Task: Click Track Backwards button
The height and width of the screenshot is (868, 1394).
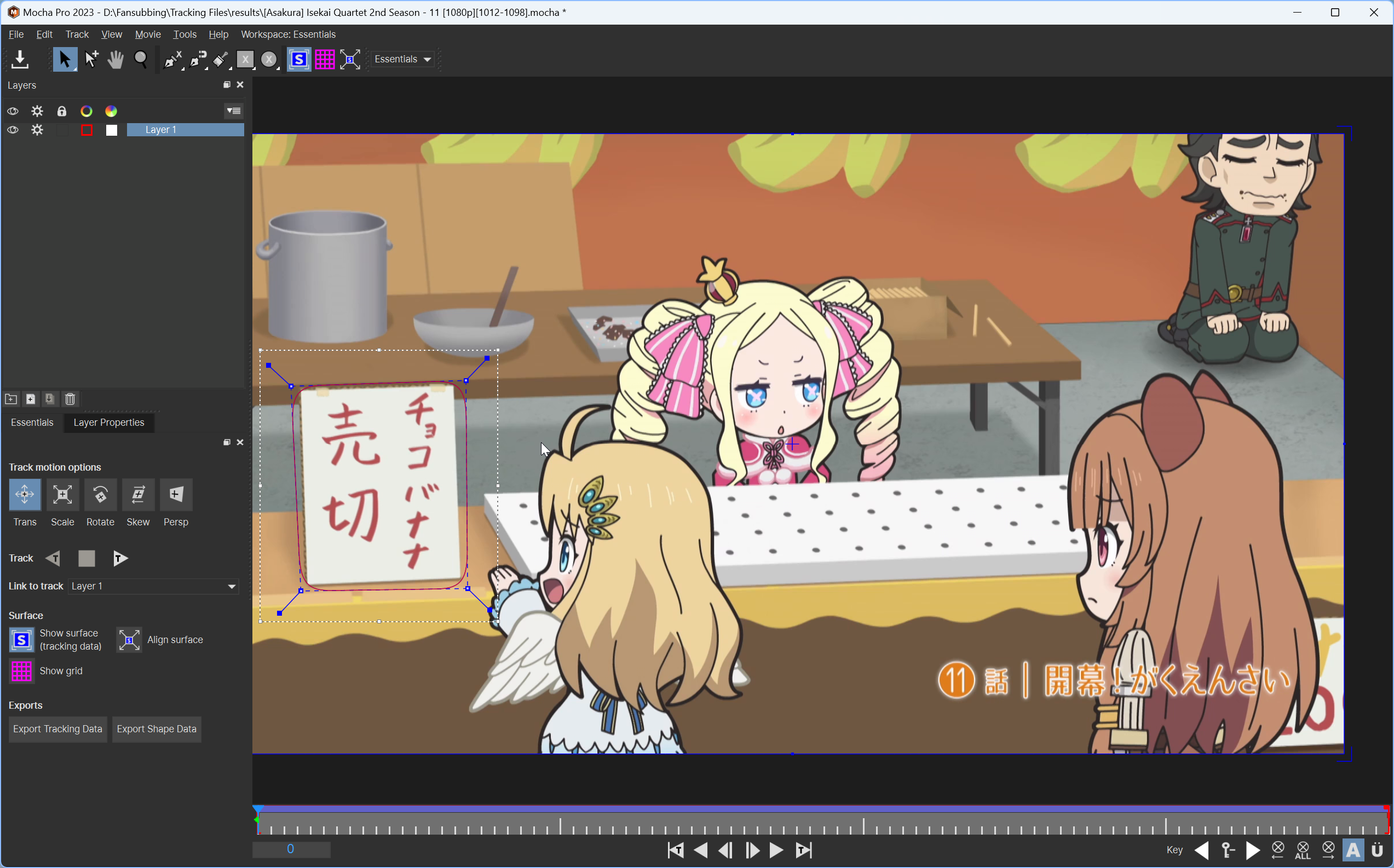Action: click(x=54, y=558)
